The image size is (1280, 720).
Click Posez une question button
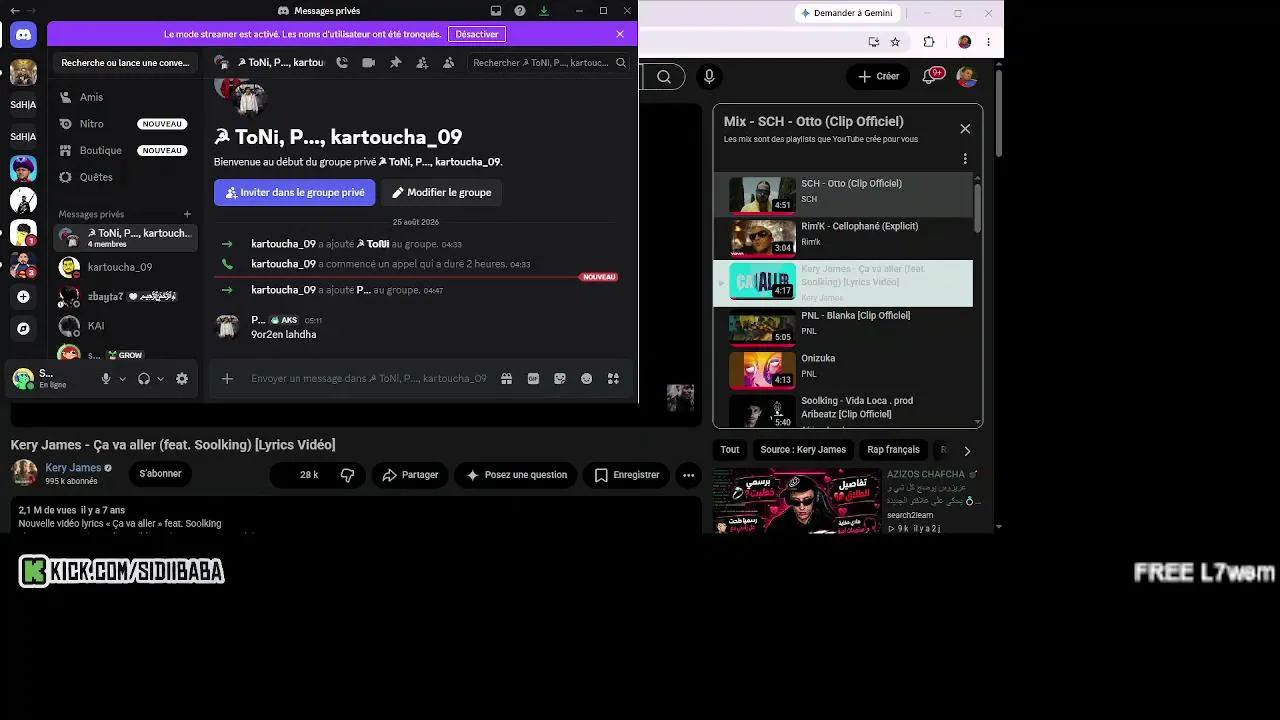516,475
